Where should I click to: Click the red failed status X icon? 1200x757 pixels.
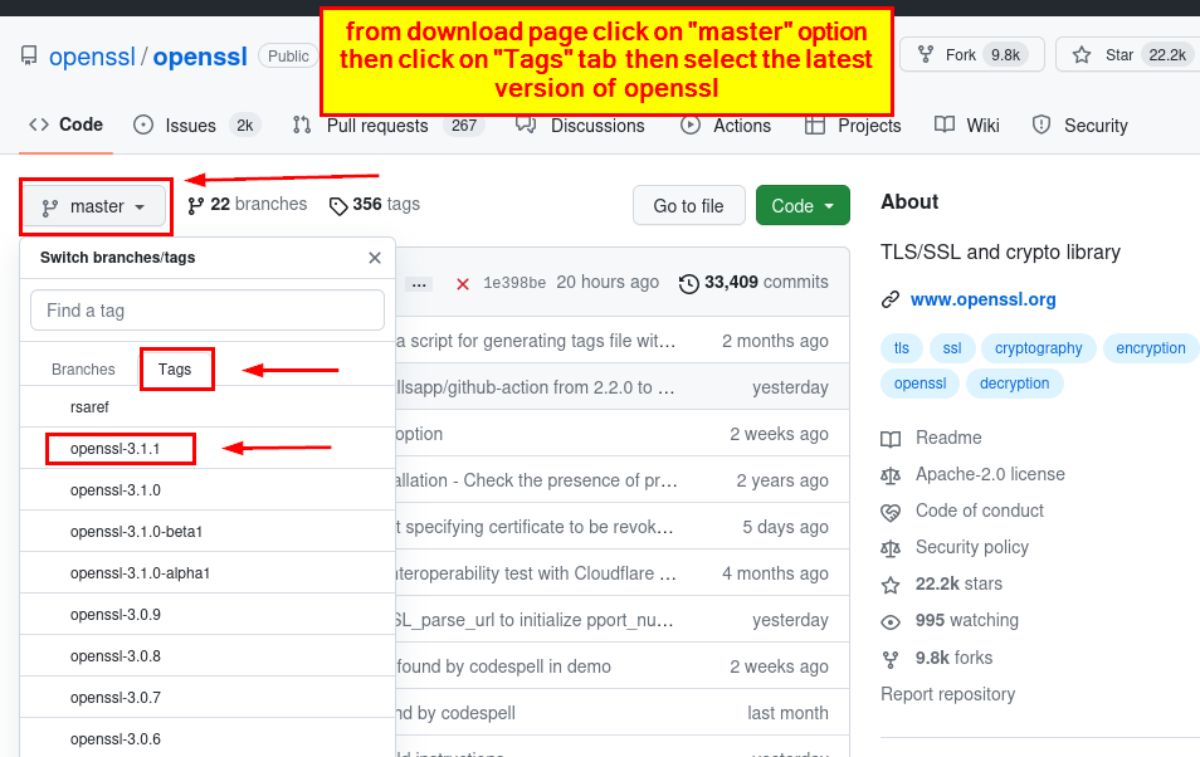(x=463, y=284)
